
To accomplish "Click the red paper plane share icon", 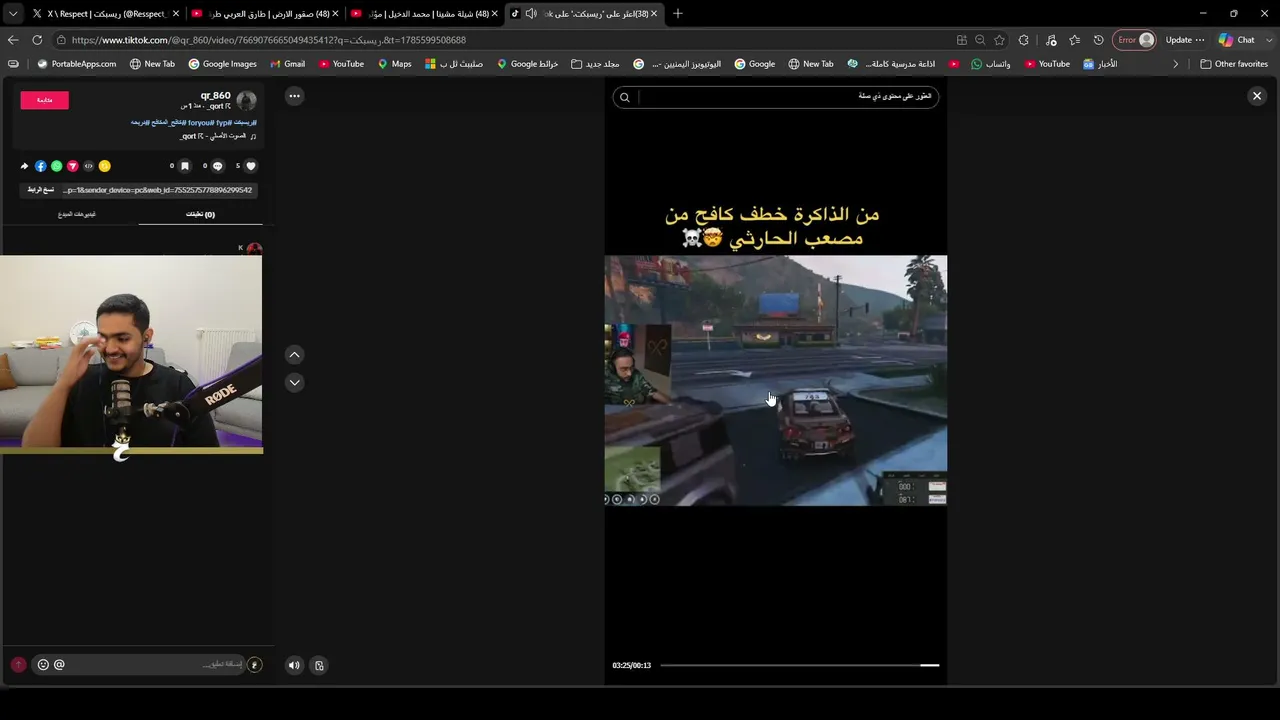I will 73,166.
